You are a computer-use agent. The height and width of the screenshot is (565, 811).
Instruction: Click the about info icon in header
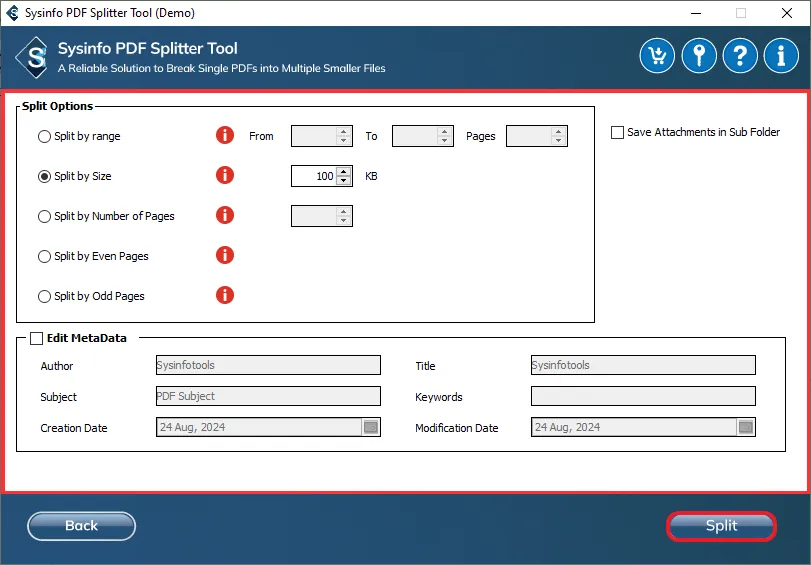point(780,56)
